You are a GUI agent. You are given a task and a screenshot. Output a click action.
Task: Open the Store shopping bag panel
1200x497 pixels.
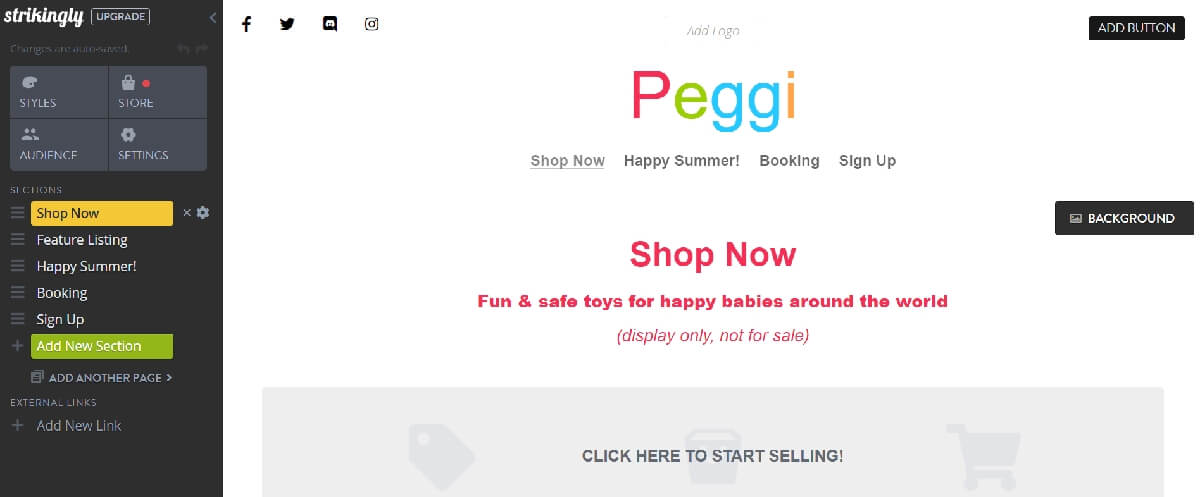pyautogui.click(x=158, y=92)
